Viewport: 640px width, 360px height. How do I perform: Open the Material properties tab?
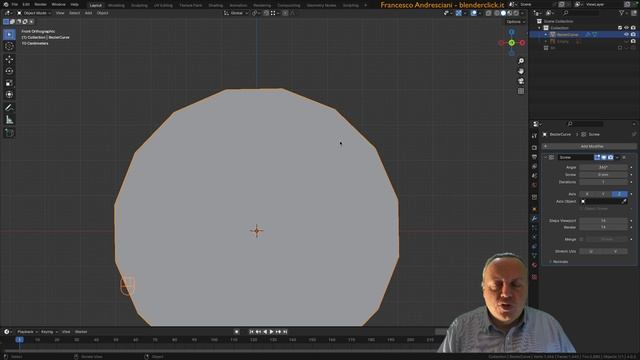(534, 265)
